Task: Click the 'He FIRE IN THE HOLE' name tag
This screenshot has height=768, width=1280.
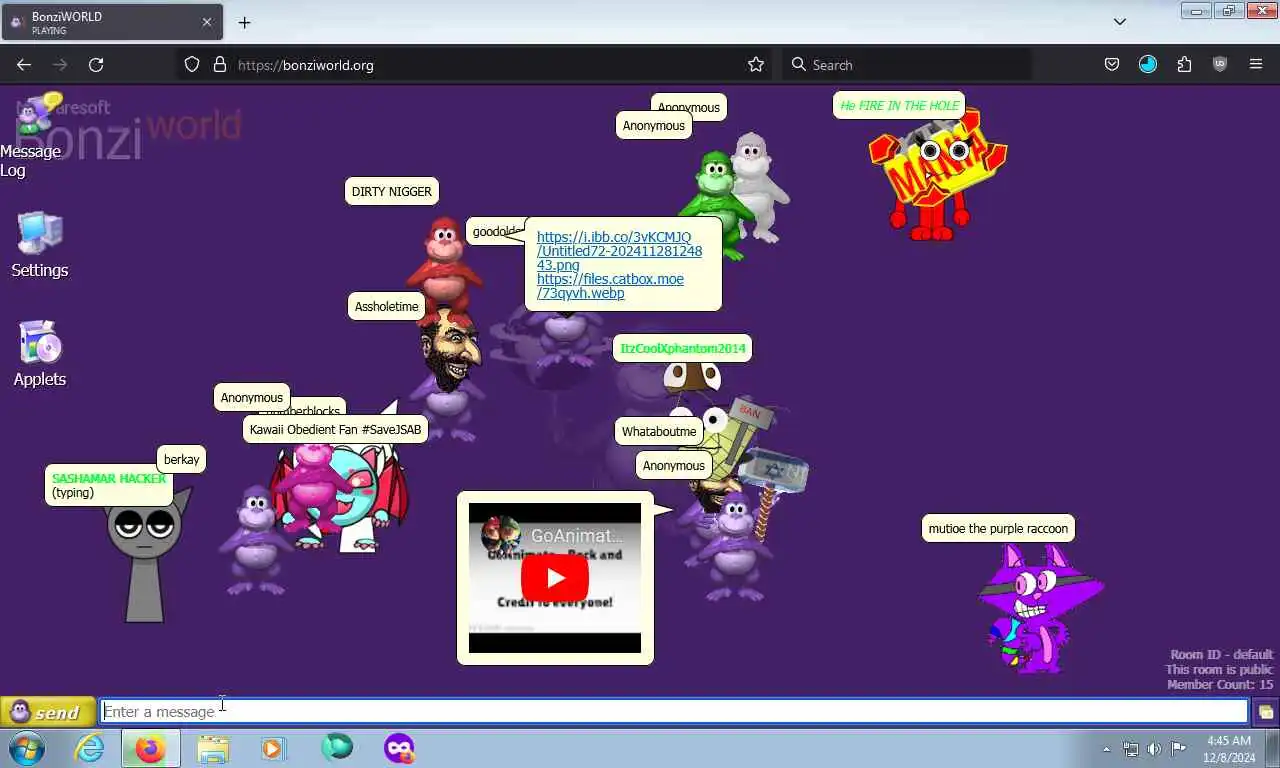Action: click(x=899, y=105)
